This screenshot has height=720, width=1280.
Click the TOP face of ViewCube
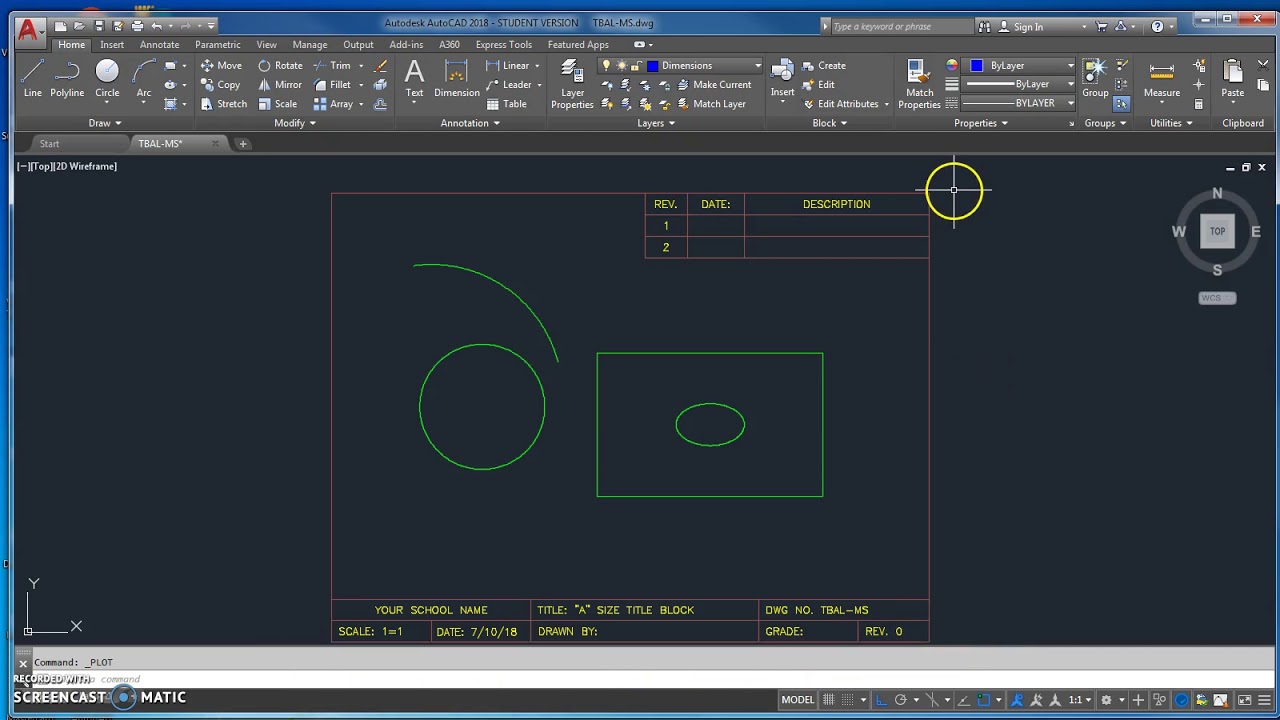click(x=1217, y=231)
